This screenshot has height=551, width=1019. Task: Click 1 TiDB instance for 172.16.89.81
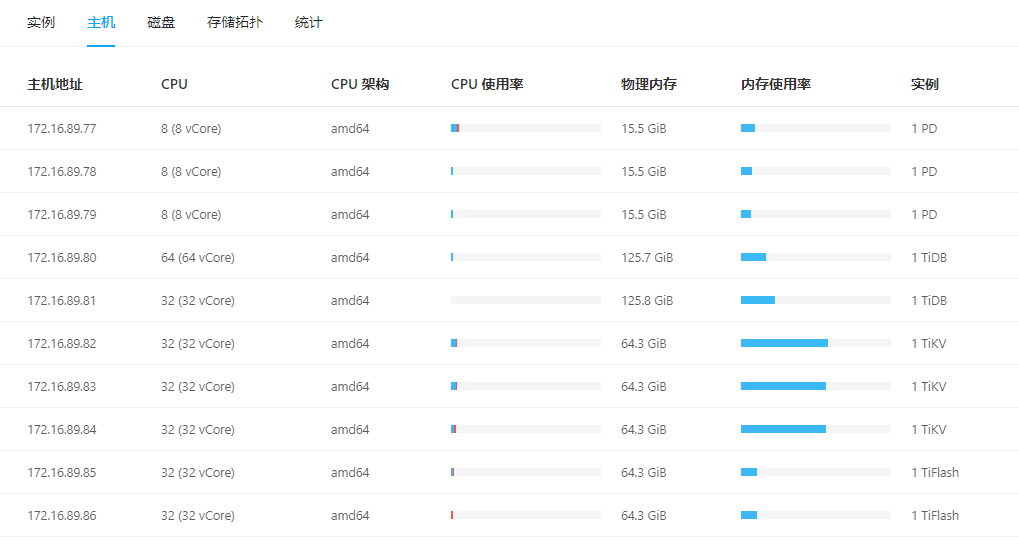(x=929, y=300)
